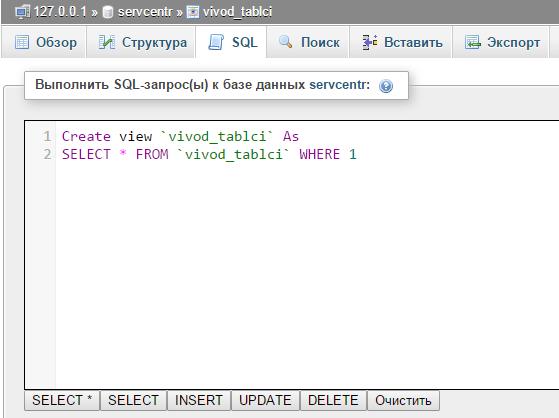This screenshot has height=418, width=559.
Task: Switch to the Экспорт tab
Action: tap(501, 42)
